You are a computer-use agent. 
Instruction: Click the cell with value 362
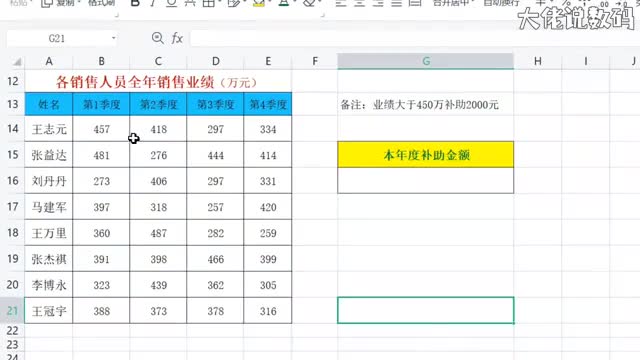[x=215, y=285]
